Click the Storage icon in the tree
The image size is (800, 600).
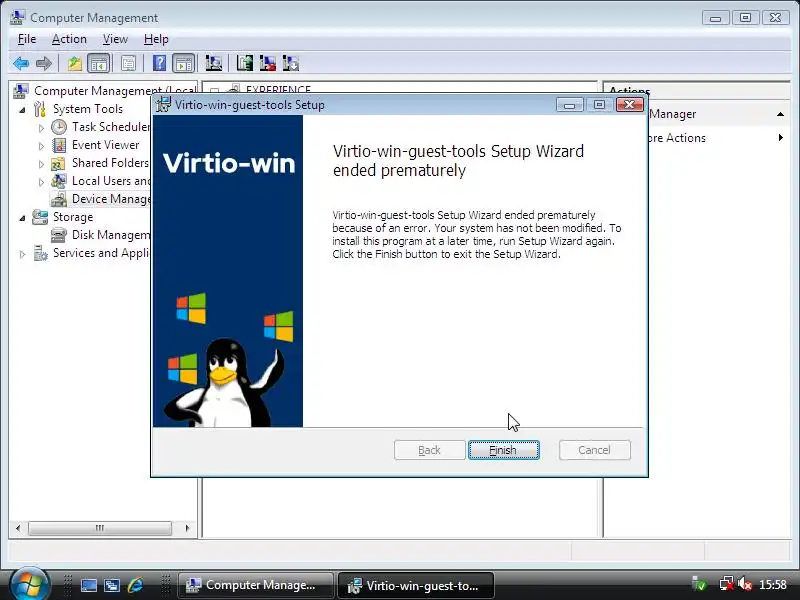[x=40, y=217]
